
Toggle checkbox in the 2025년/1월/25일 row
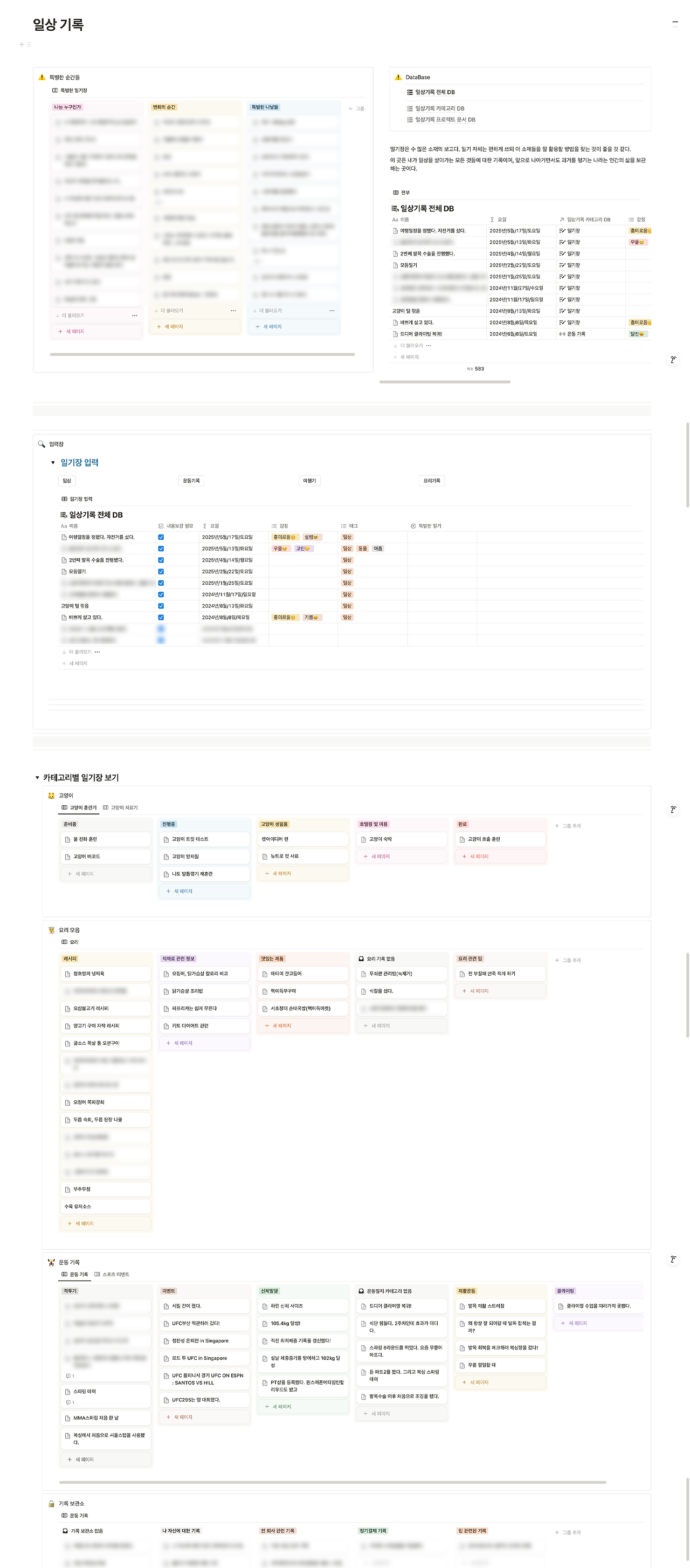(161, 583)
